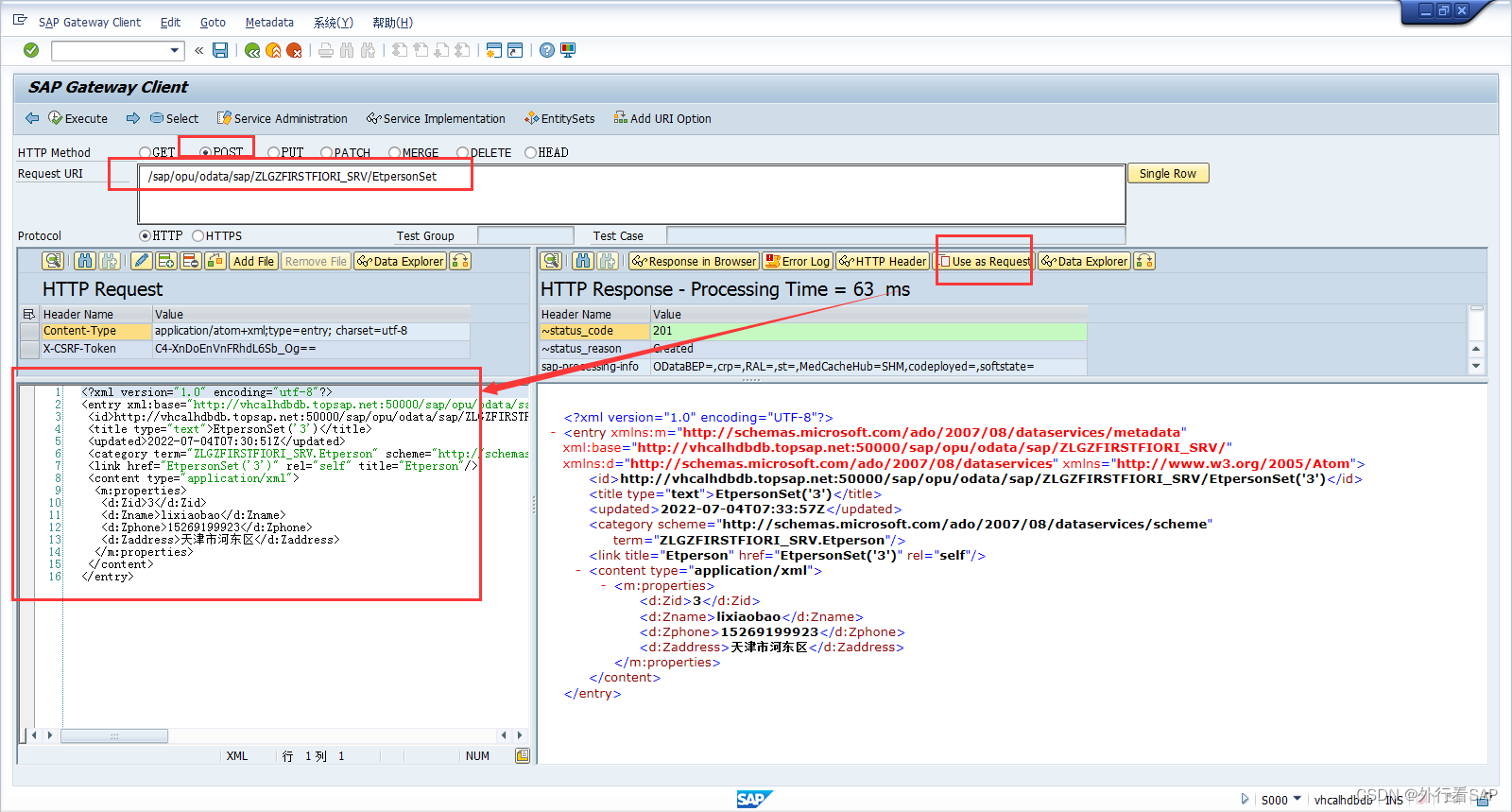
Task: Click the next arrow left of Select
Action: [133, 118]
